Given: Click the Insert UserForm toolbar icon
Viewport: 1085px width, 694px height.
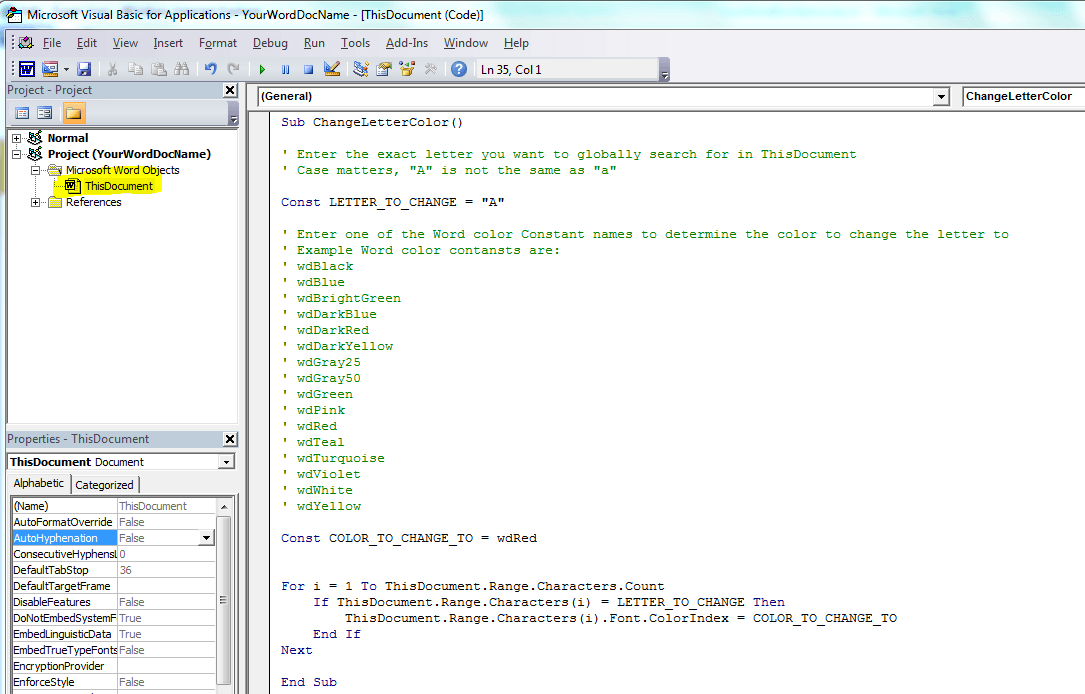Looking at the screenshot, I should 50,69.
